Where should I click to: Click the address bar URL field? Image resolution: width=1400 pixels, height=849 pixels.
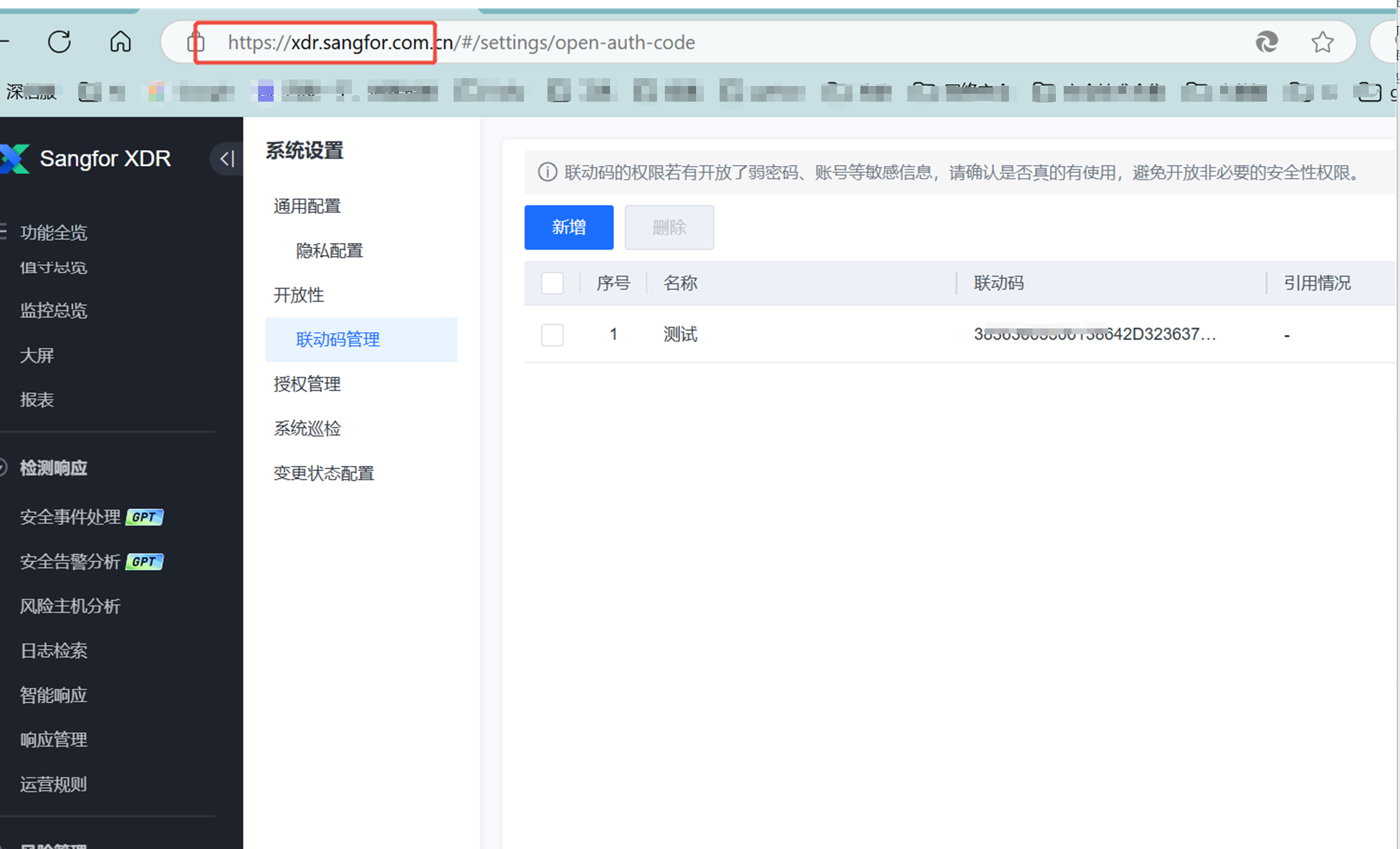pyautogui.click(x=717, y=42)
